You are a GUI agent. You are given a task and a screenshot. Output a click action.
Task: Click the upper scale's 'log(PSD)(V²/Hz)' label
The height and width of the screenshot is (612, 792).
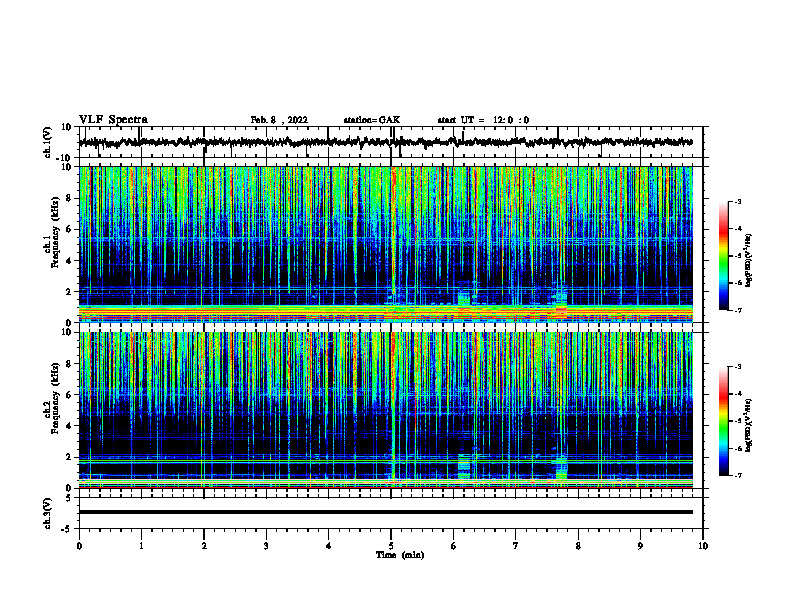click(x=749, y=260)
